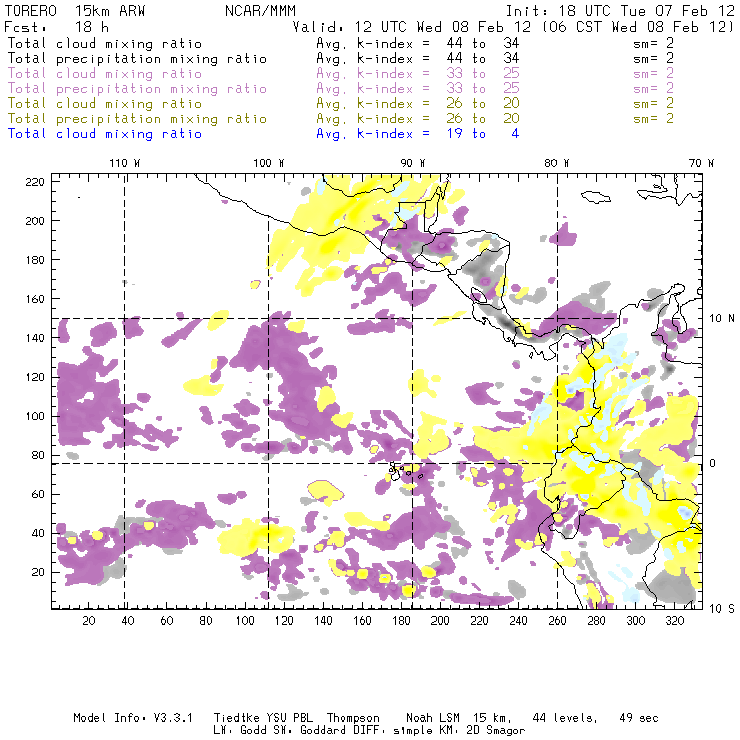Select horizontal-axis tick label '220'
Image resolution: width=740 pixels, height=740 pixels.
click(x=479, y=621)
